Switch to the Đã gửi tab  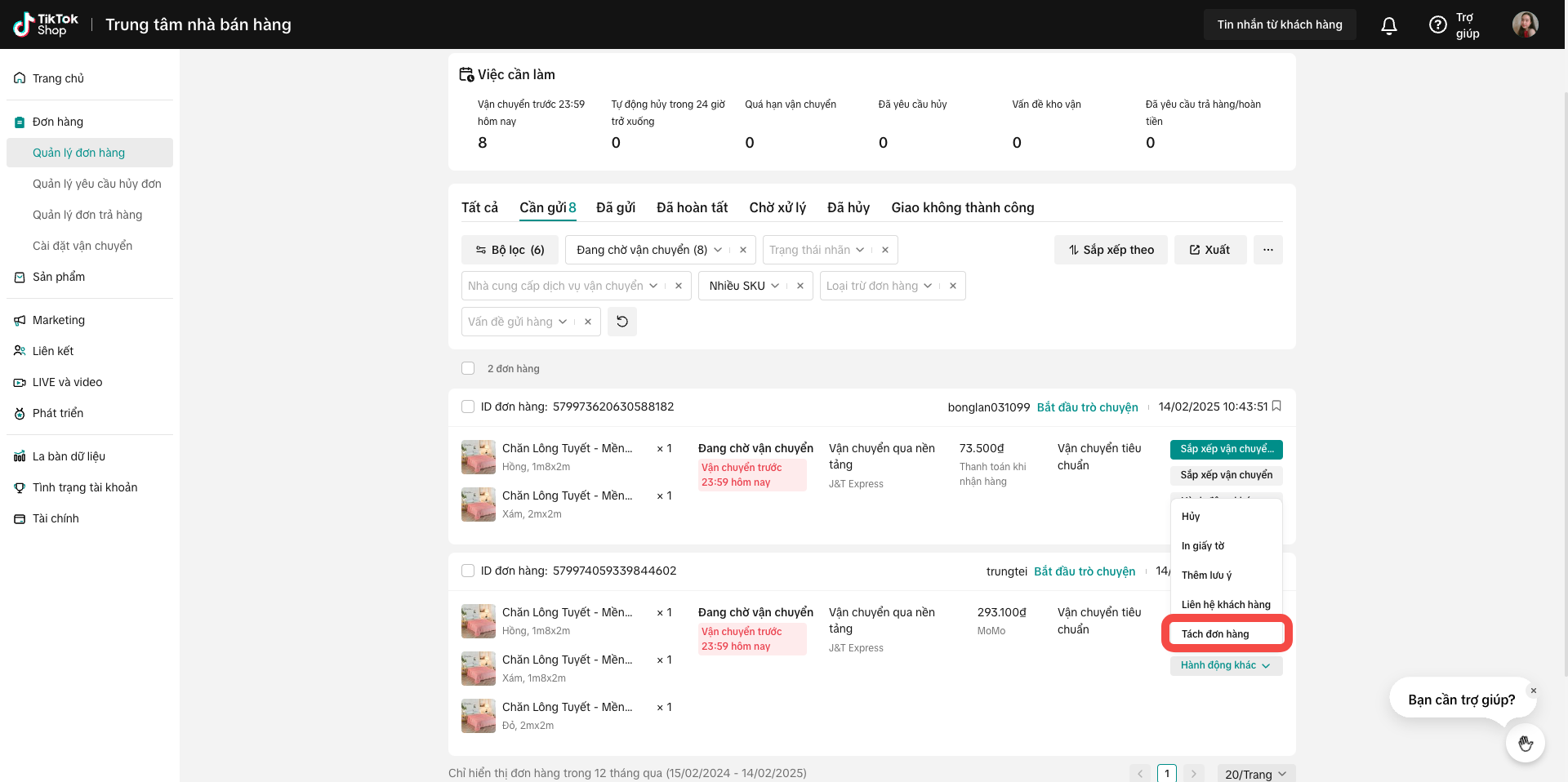point(616,207)
